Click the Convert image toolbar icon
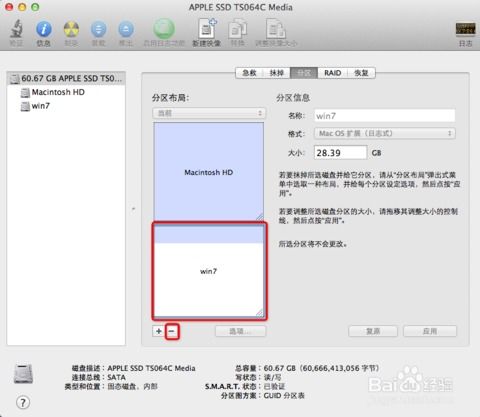The image size is (480, 417). pyautogui.click(x=238, y=29)
